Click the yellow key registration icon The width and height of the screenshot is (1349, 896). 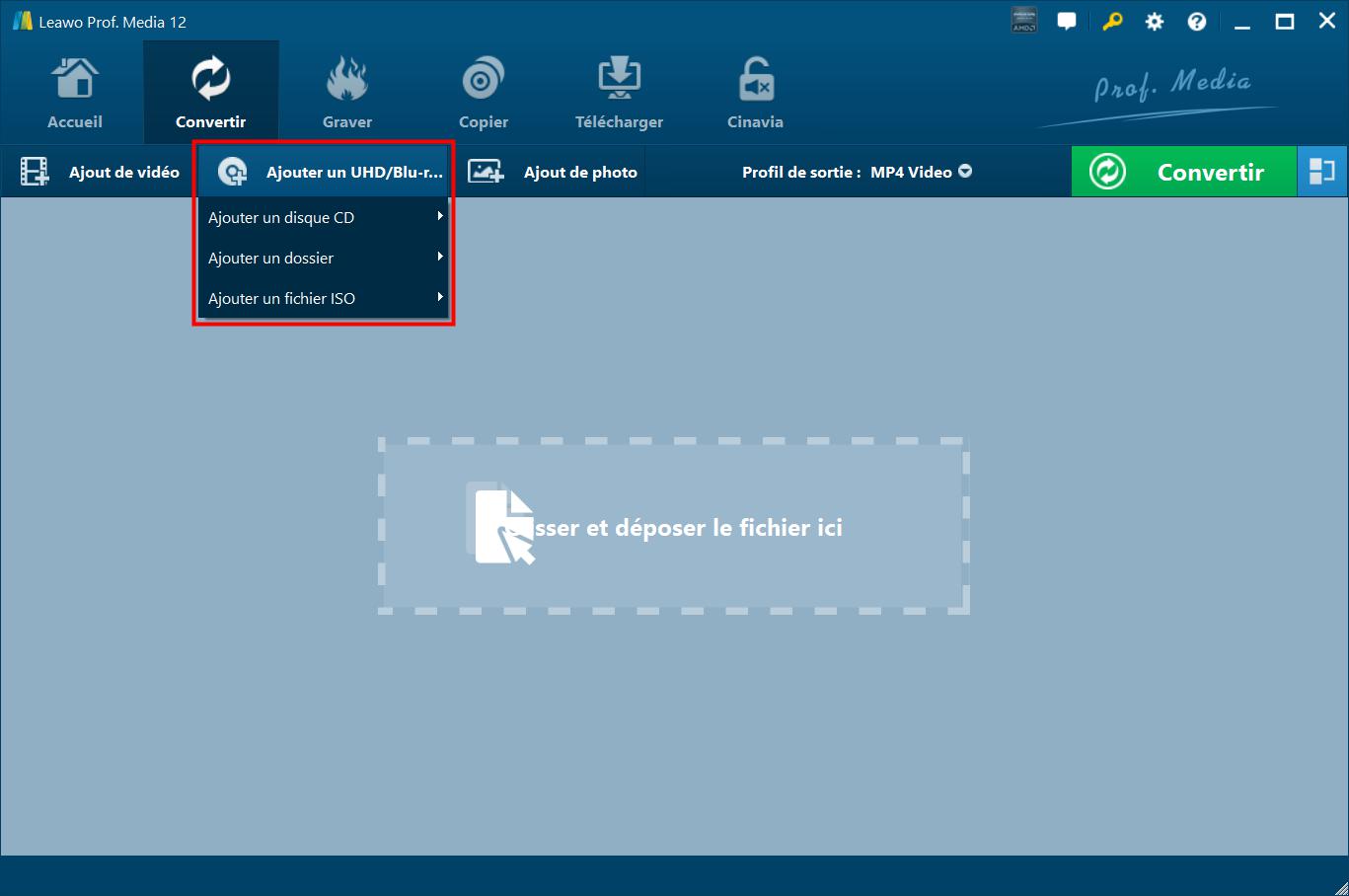tap(1112, 21)
